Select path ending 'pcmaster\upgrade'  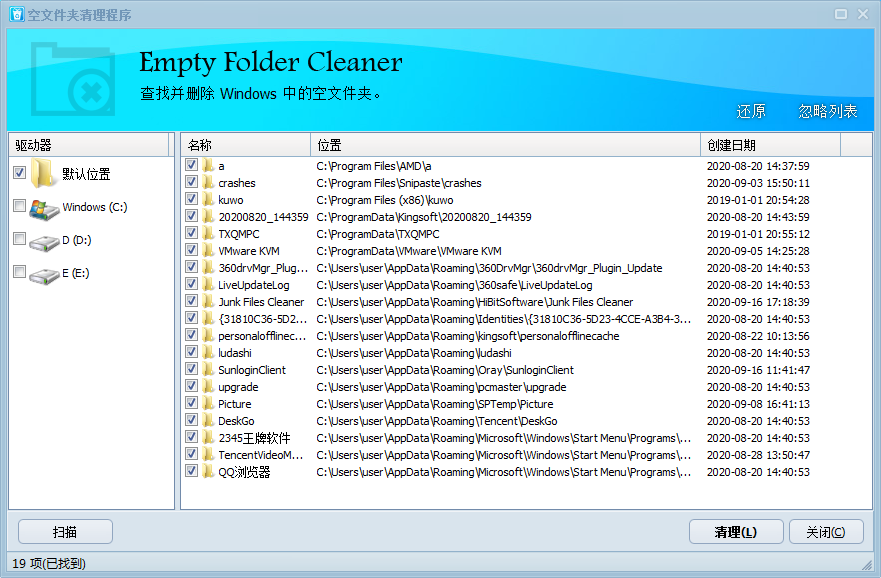[x=441, y=387]
